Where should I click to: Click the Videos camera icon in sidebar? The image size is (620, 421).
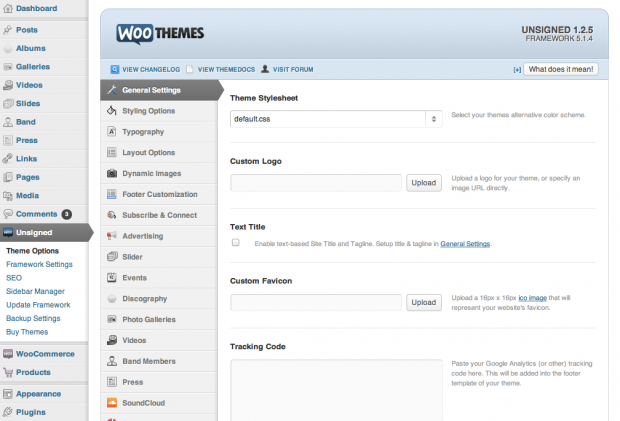8,85
